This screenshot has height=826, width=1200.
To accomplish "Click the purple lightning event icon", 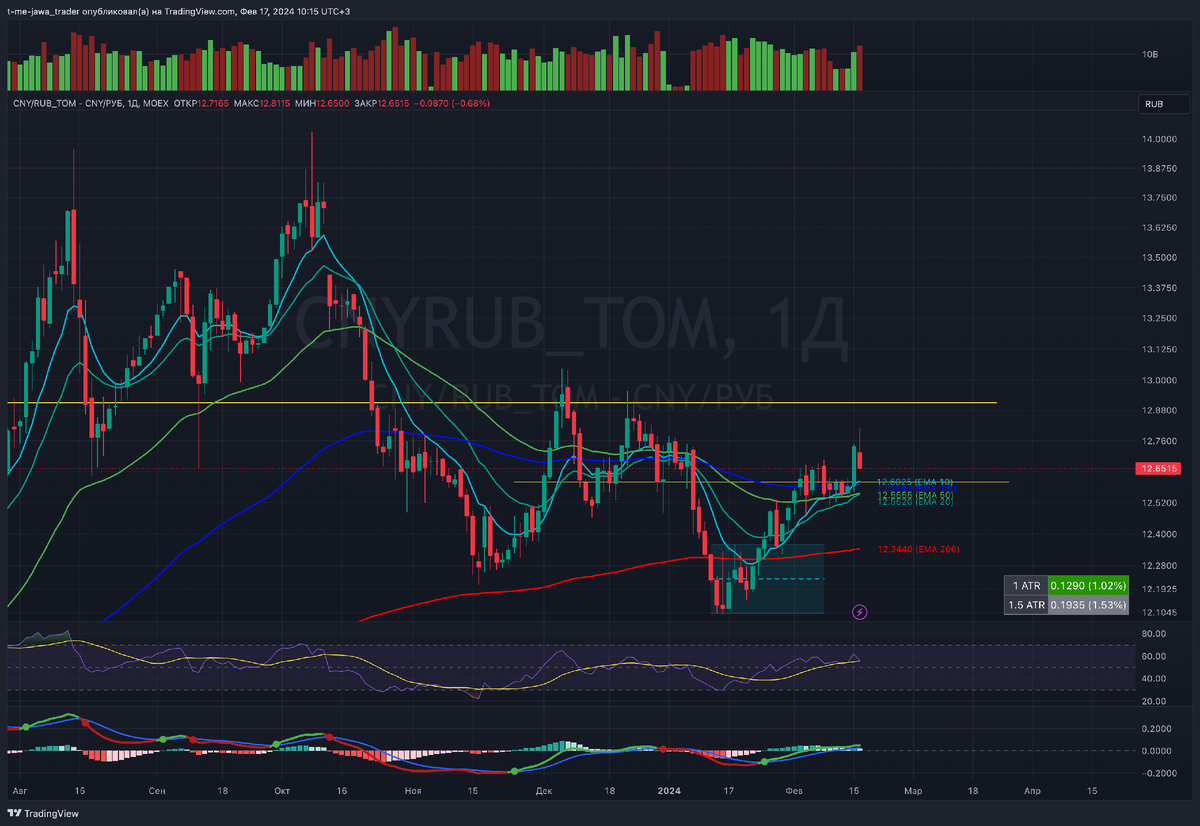I will 859,610.
